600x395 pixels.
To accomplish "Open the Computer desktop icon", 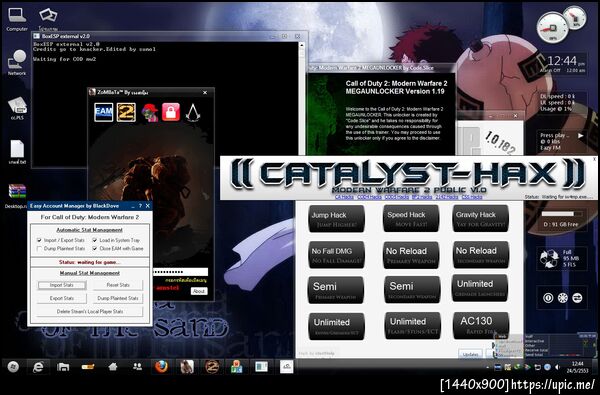I will click(x=17, y=20).
